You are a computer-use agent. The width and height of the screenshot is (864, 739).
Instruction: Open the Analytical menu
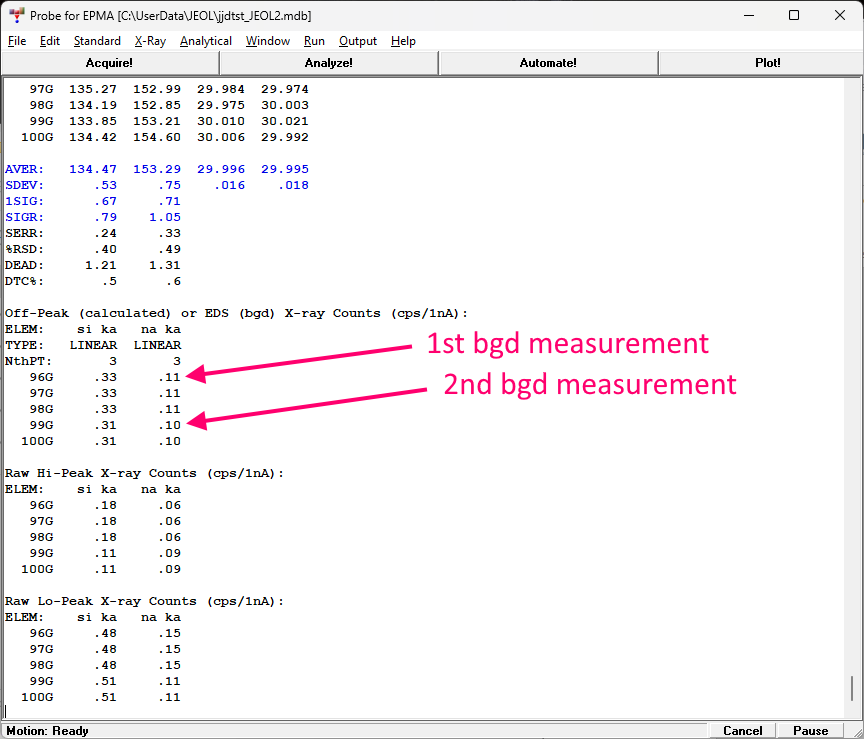coord(206,41)
